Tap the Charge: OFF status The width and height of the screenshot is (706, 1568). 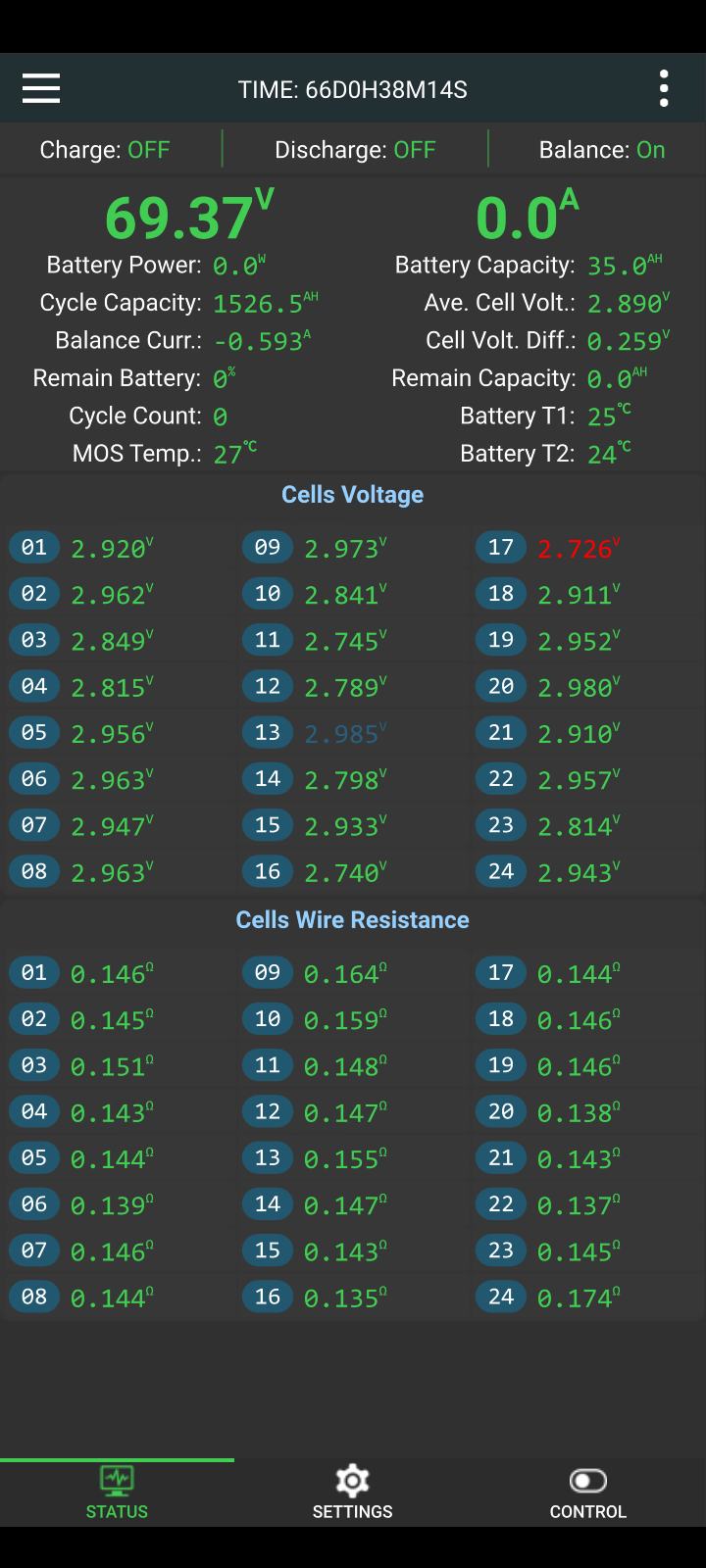105,150
